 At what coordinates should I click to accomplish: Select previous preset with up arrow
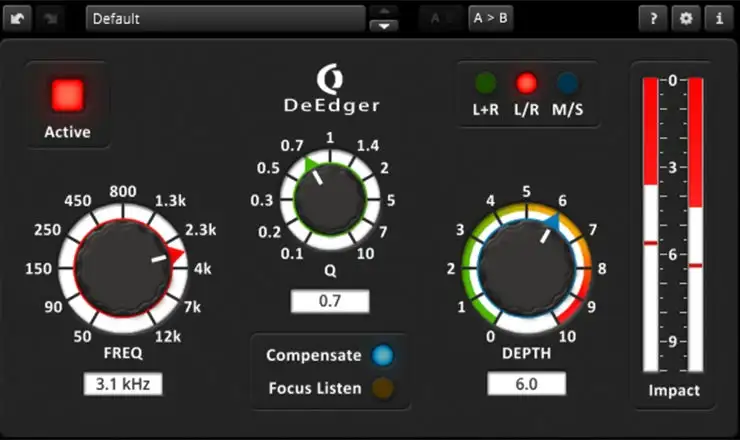tap(384, 11)
